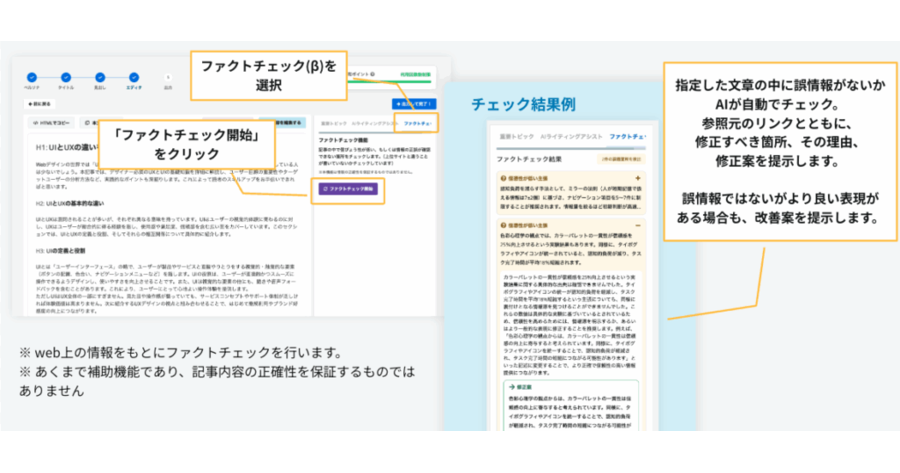Select ファクトチェ tab in editor side panel

click(417, 123)
